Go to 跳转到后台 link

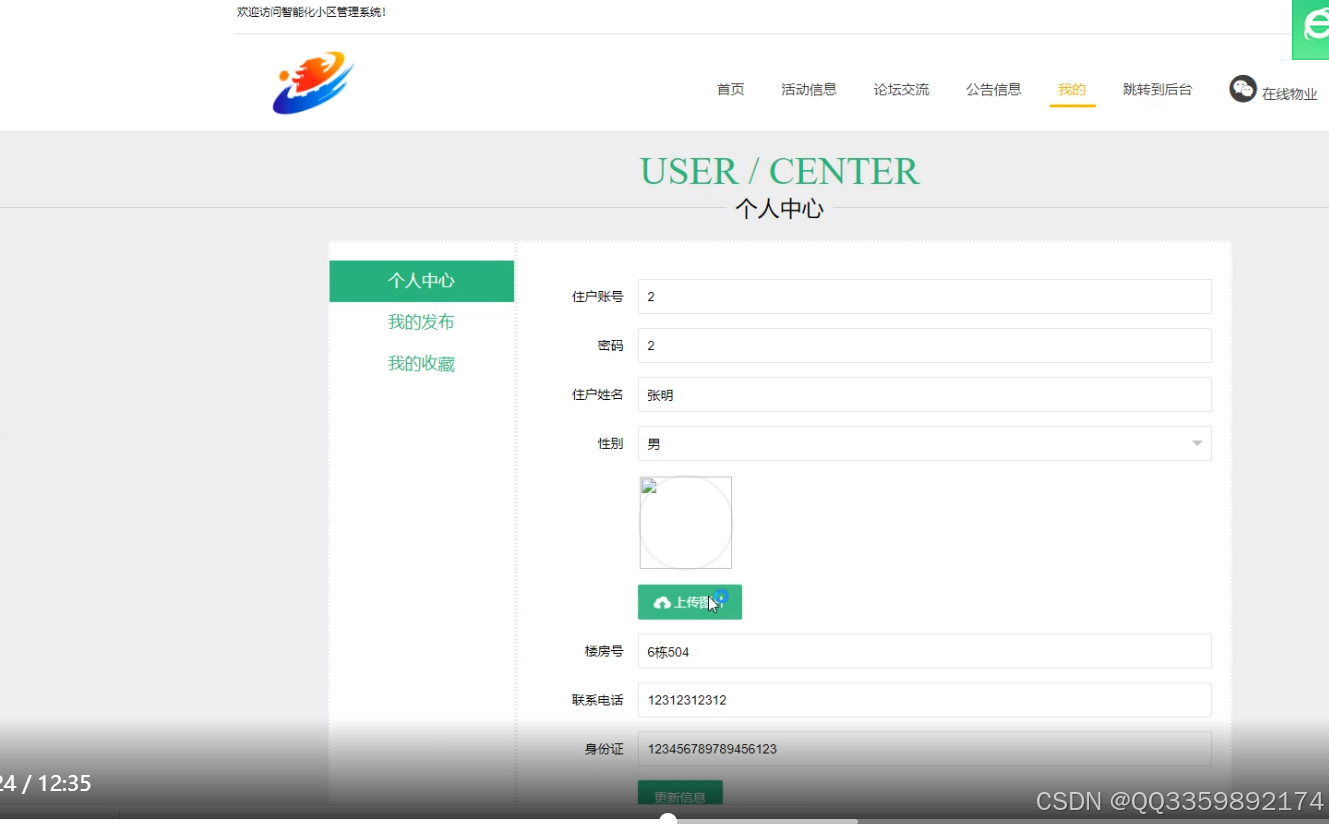(1157, 89)
